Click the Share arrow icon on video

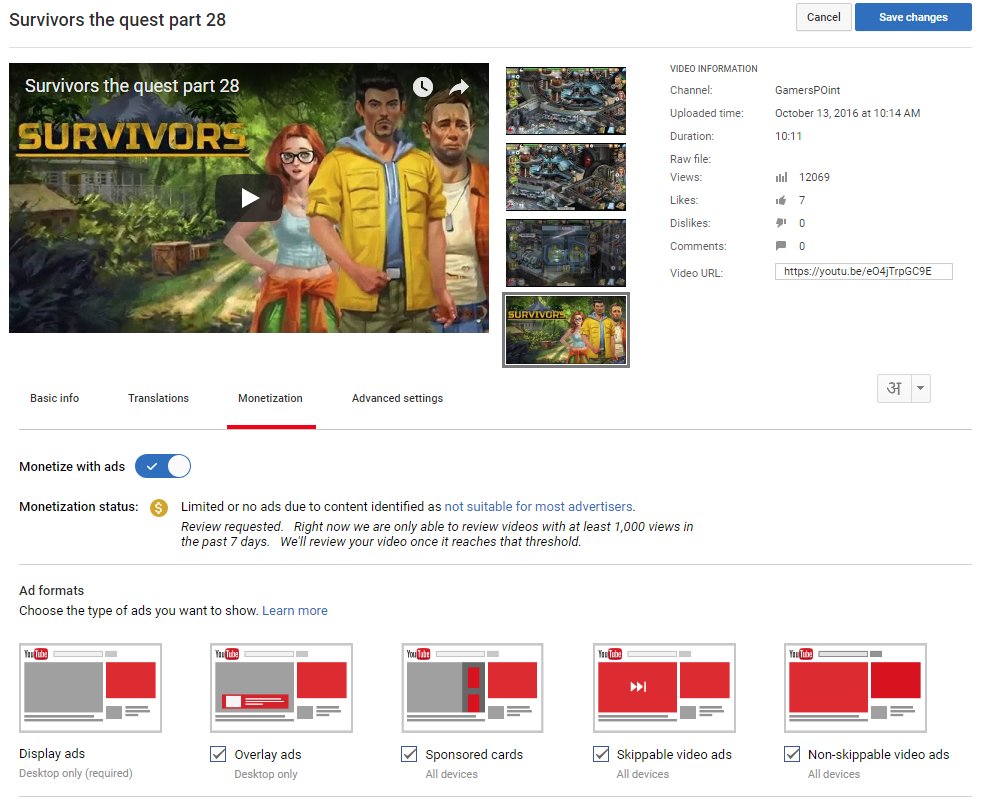pos(459,86)
